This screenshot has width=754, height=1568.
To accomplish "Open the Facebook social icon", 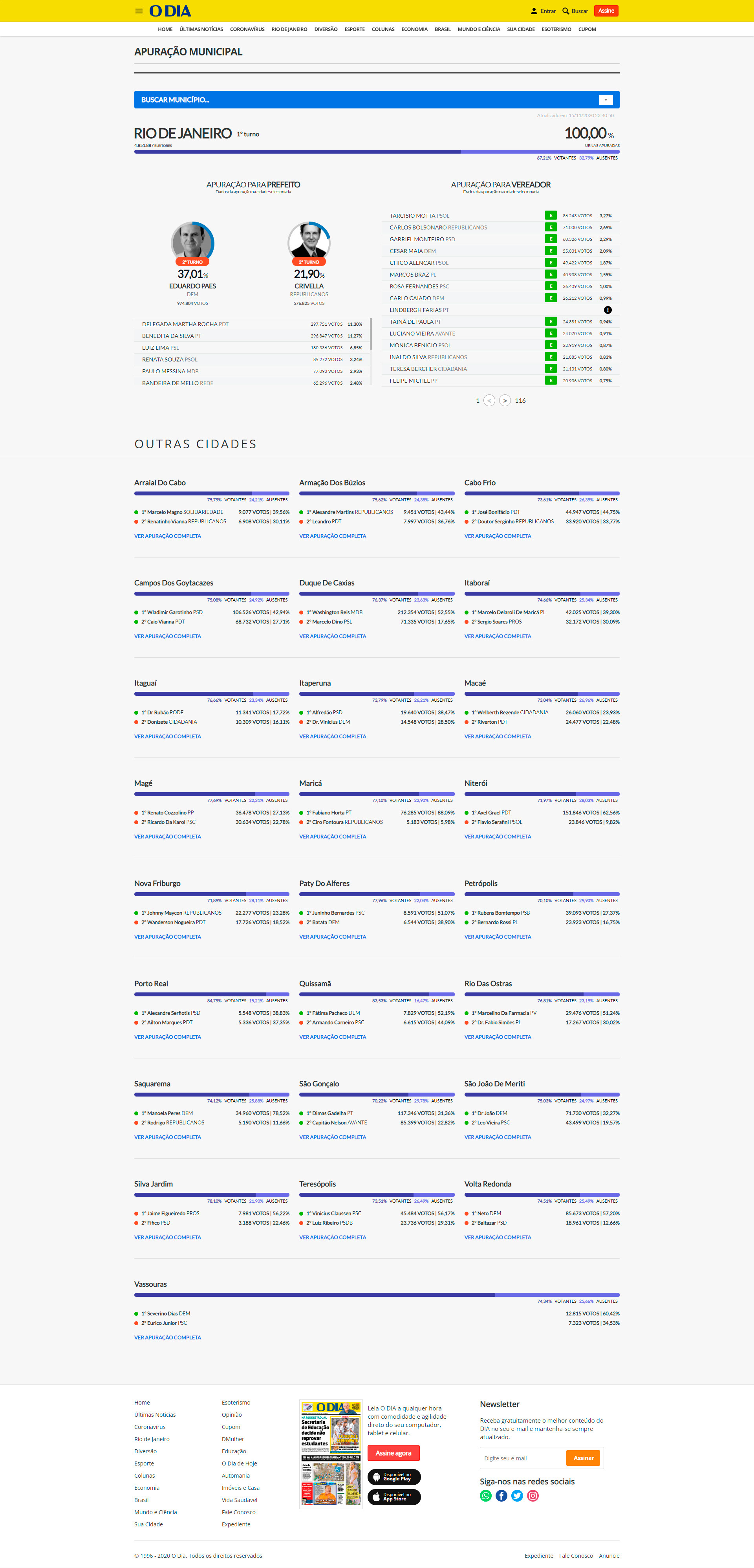I will [x=501, y=1496].
